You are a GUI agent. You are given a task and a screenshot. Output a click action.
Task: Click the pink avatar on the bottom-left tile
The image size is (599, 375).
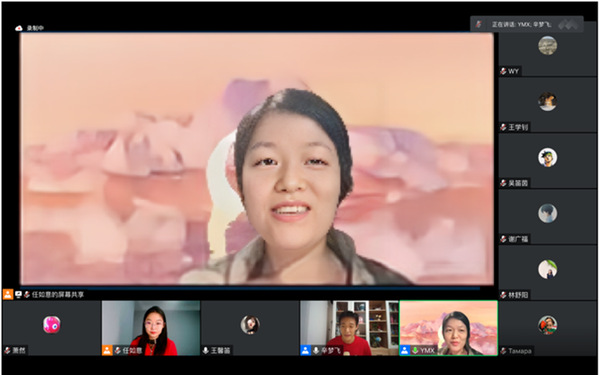52,325
